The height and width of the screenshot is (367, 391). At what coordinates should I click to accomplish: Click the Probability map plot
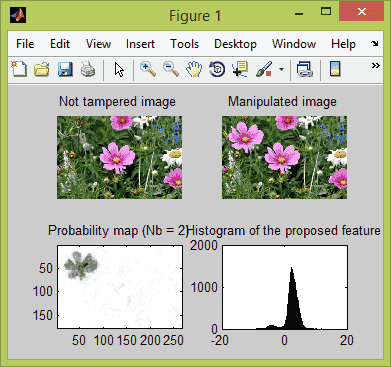(x=120, y=287)
